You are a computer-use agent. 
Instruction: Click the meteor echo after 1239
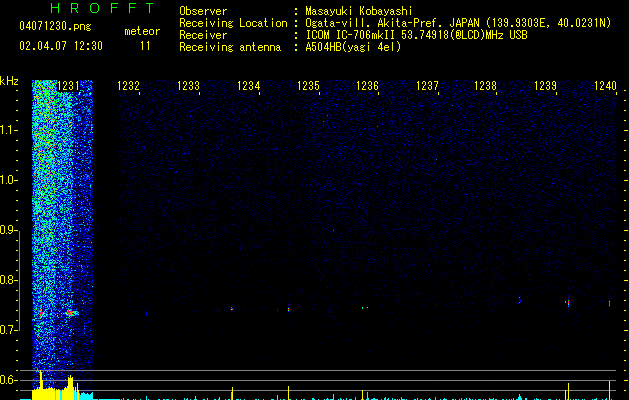568,303
